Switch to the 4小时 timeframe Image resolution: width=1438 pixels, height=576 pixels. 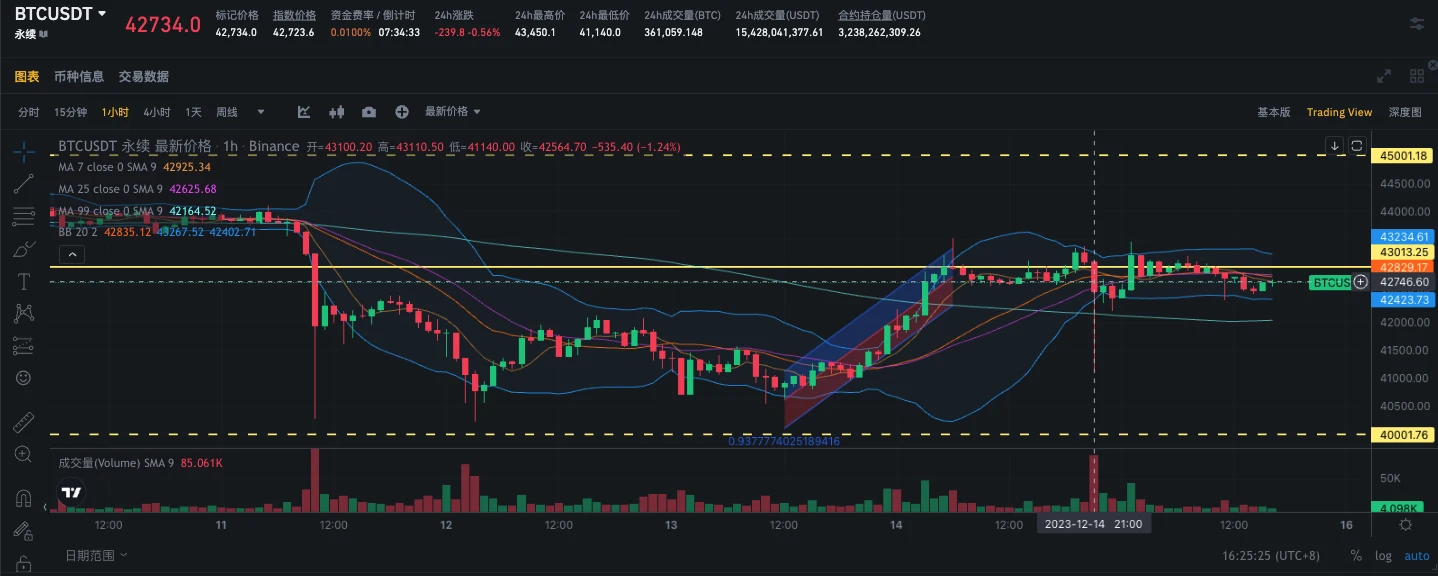pyautogui.click(x=156, y=112)
